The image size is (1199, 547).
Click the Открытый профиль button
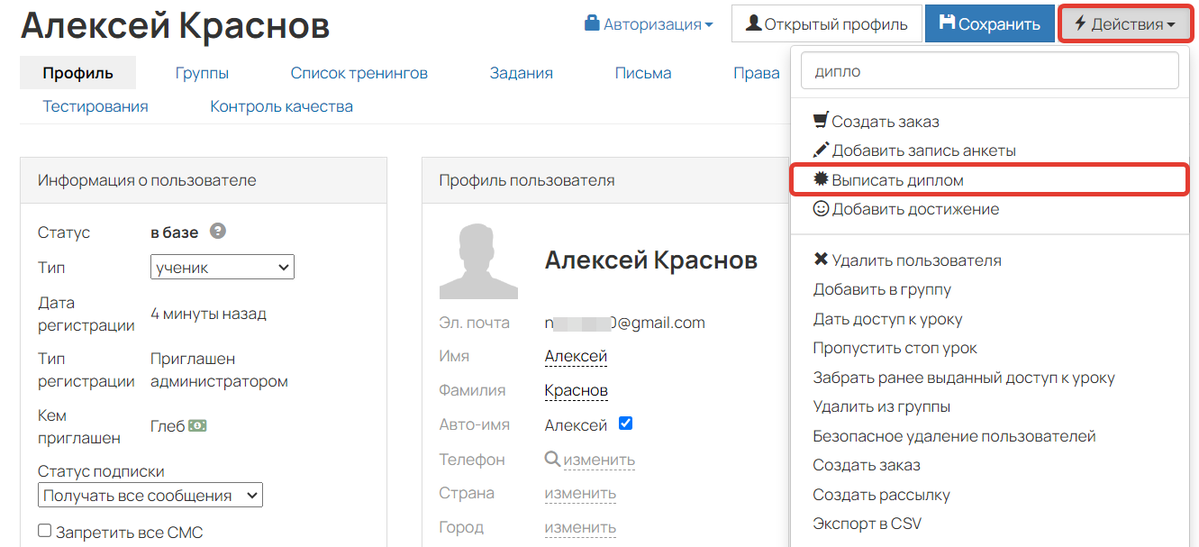click(x=826, y=24)
